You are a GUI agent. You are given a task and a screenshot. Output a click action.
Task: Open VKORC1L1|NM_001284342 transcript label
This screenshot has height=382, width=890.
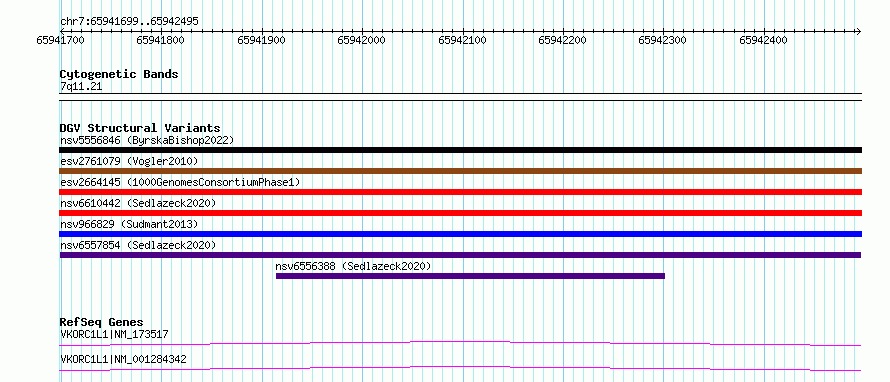(x=123, y=360)
